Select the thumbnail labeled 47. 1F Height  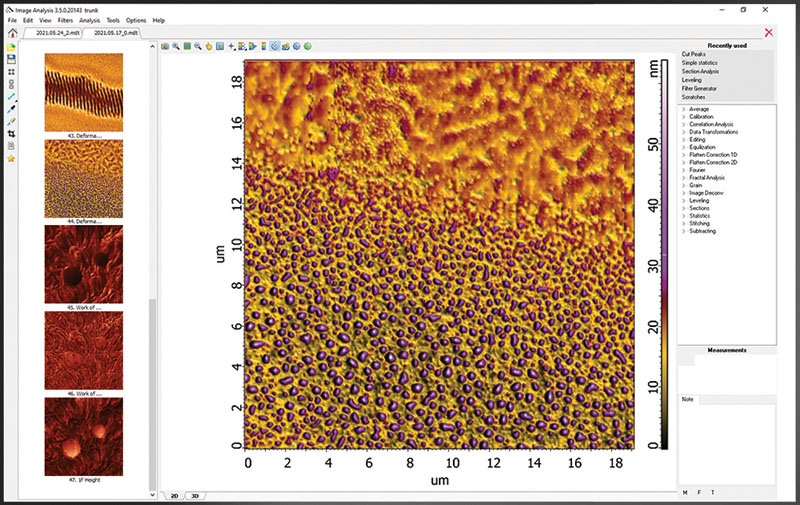tap(84, 437)
